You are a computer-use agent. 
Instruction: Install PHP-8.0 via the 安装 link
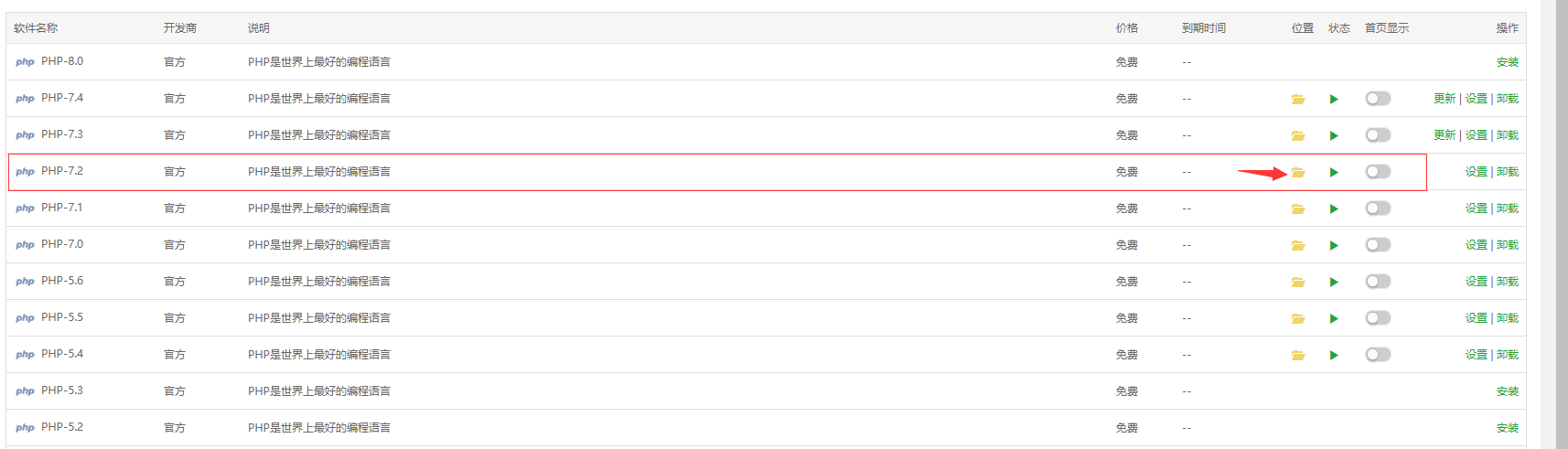pyautogui.click(x=1507, y=62)
